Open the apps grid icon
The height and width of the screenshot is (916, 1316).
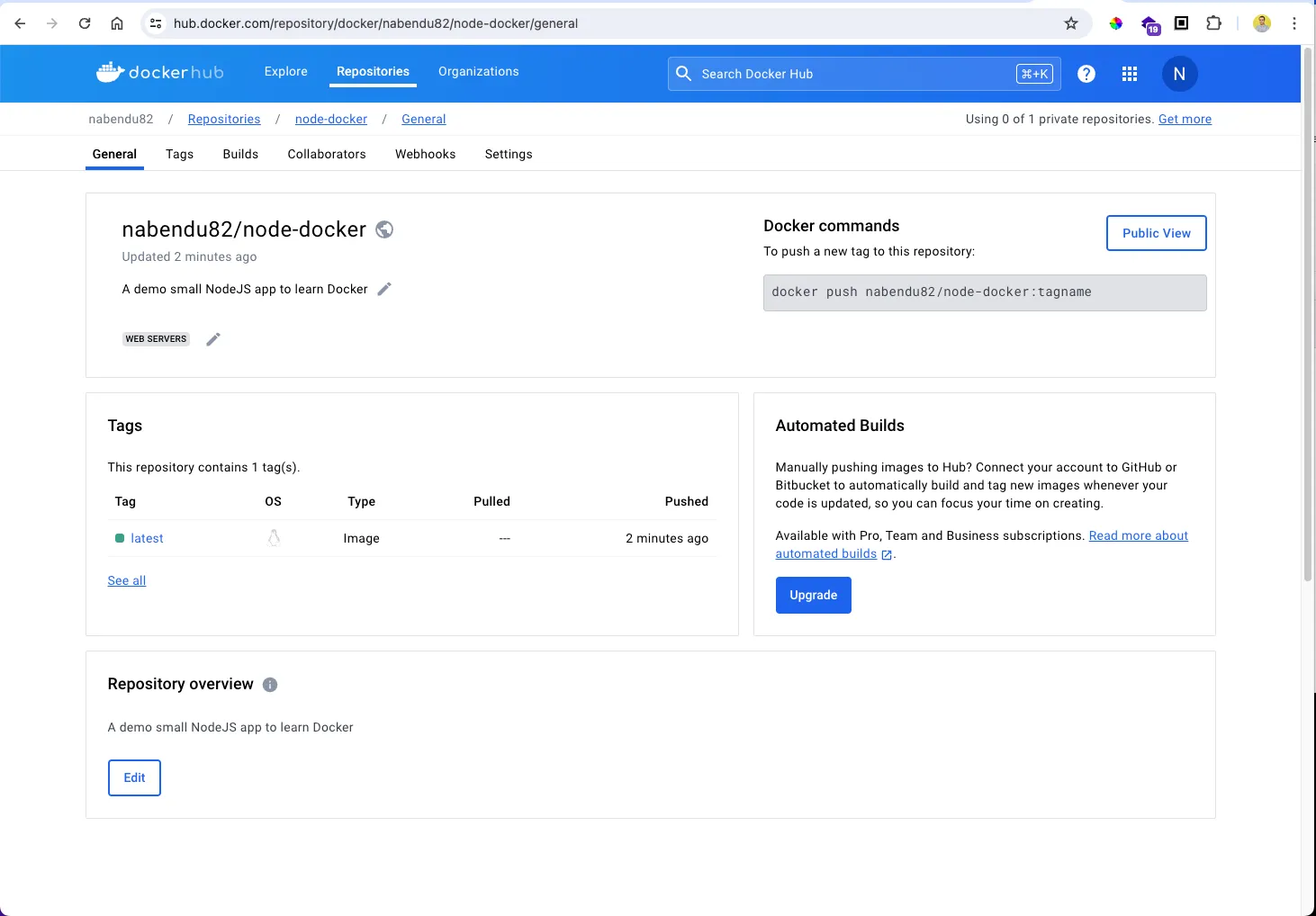[x=1130, y=74]
